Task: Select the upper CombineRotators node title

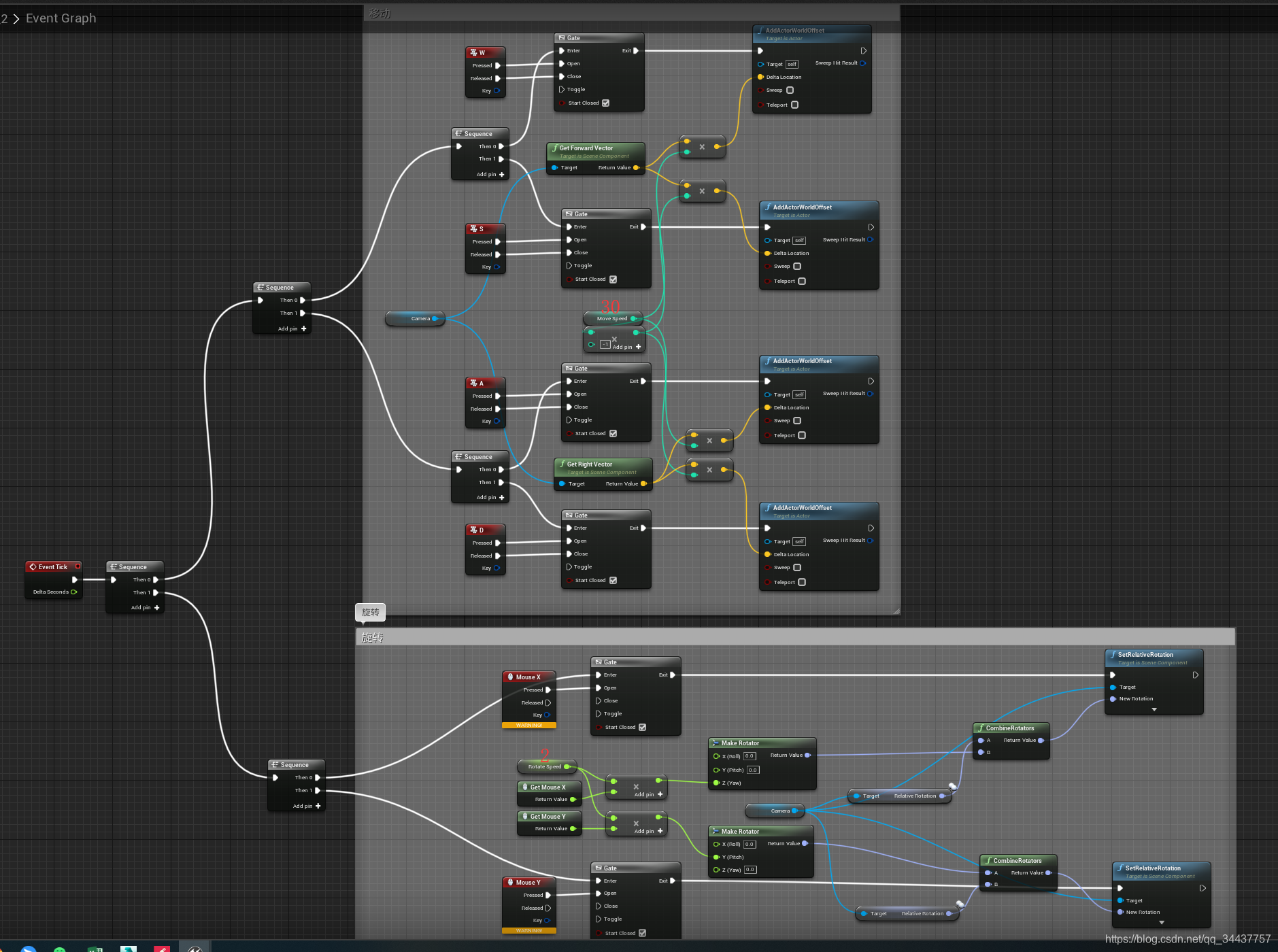Action: [x=1011, y=728]
